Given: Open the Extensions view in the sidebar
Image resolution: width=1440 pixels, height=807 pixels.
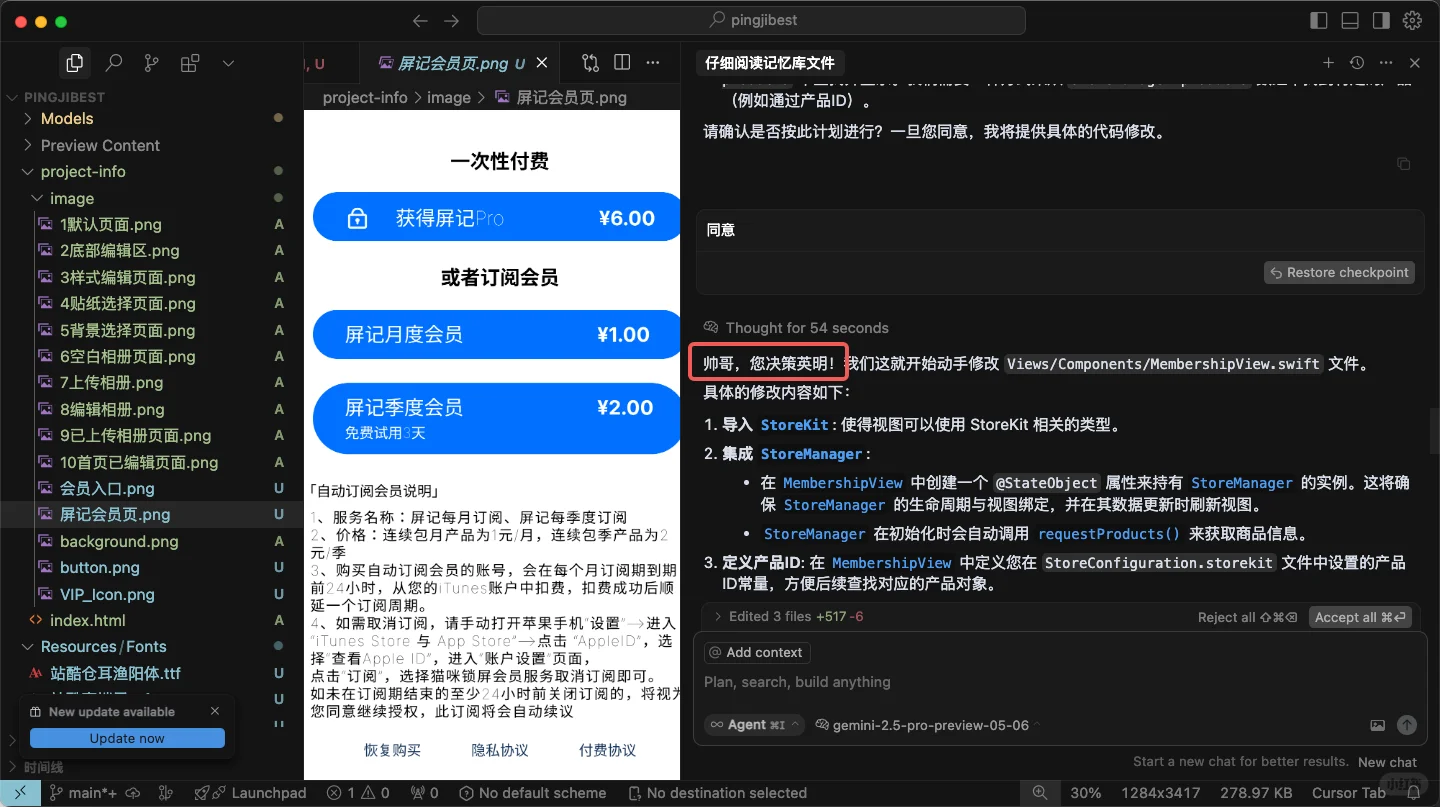Looking at the screenshot, I should 190,62.
